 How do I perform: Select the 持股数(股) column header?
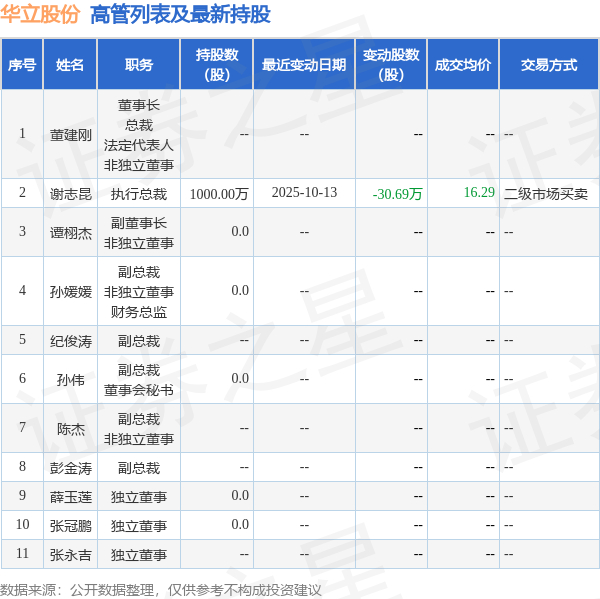217,65
